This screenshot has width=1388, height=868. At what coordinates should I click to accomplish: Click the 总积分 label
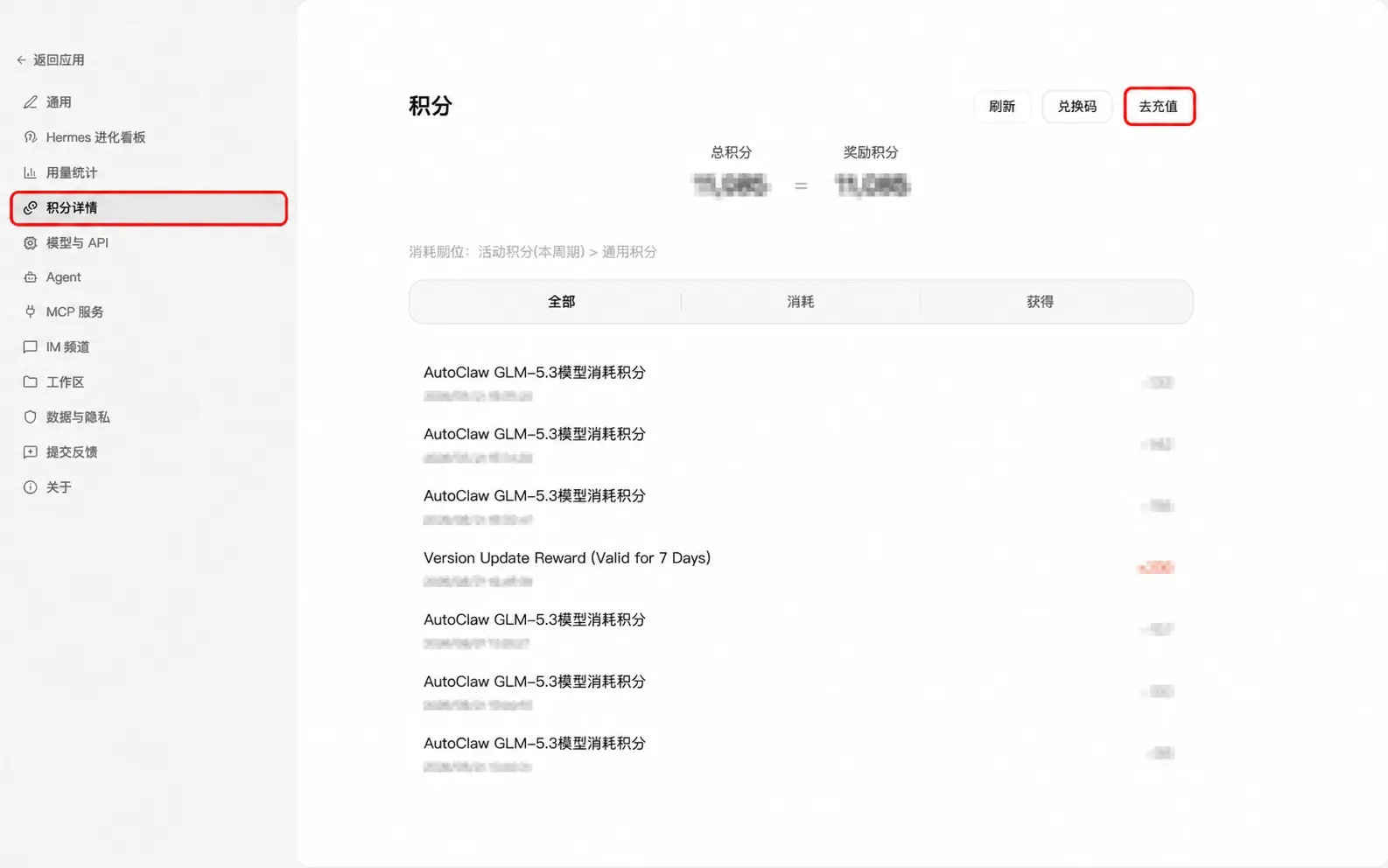(732, 152)
